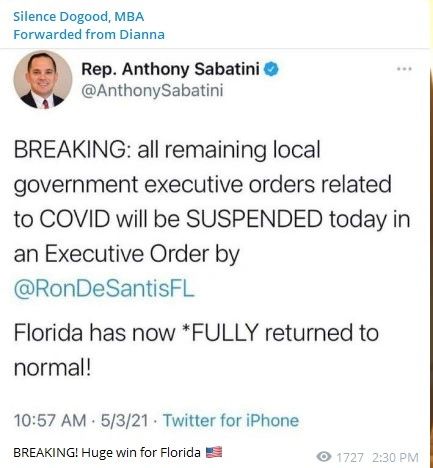The width and height of the screenshot is (433, 468).
Task: Click the line Florida has now *FULLY returned
Action: tap(196, 333)
